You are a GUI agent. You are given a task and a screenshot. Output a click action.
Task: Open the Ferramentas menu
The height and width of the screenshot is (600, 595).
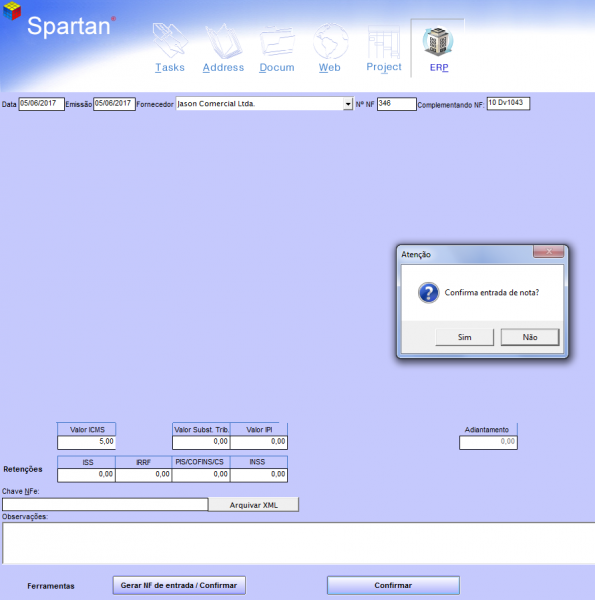(51, 586)
